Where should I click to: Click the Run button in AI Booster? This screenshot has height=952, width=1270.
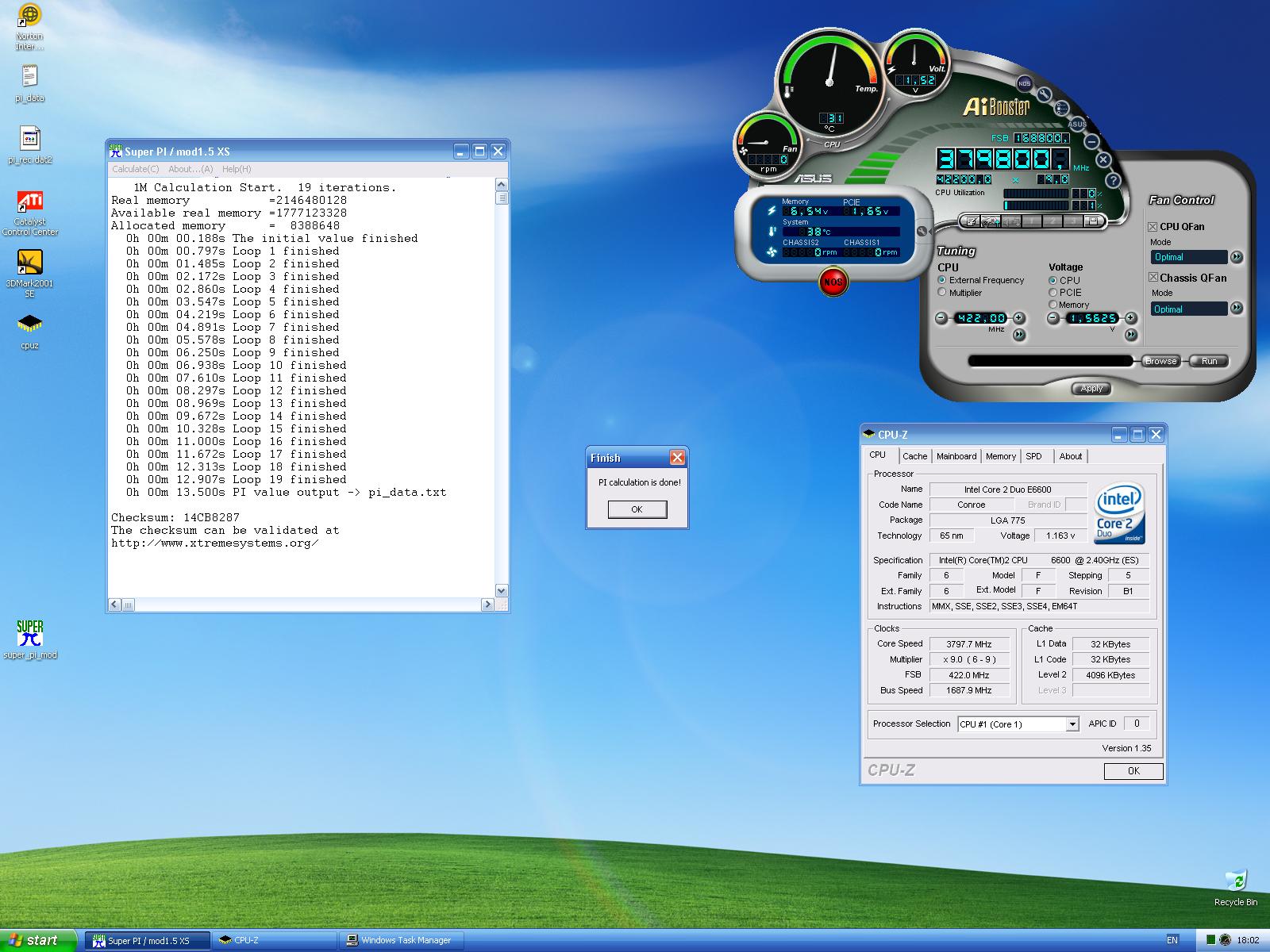[x=1209, y=361]
